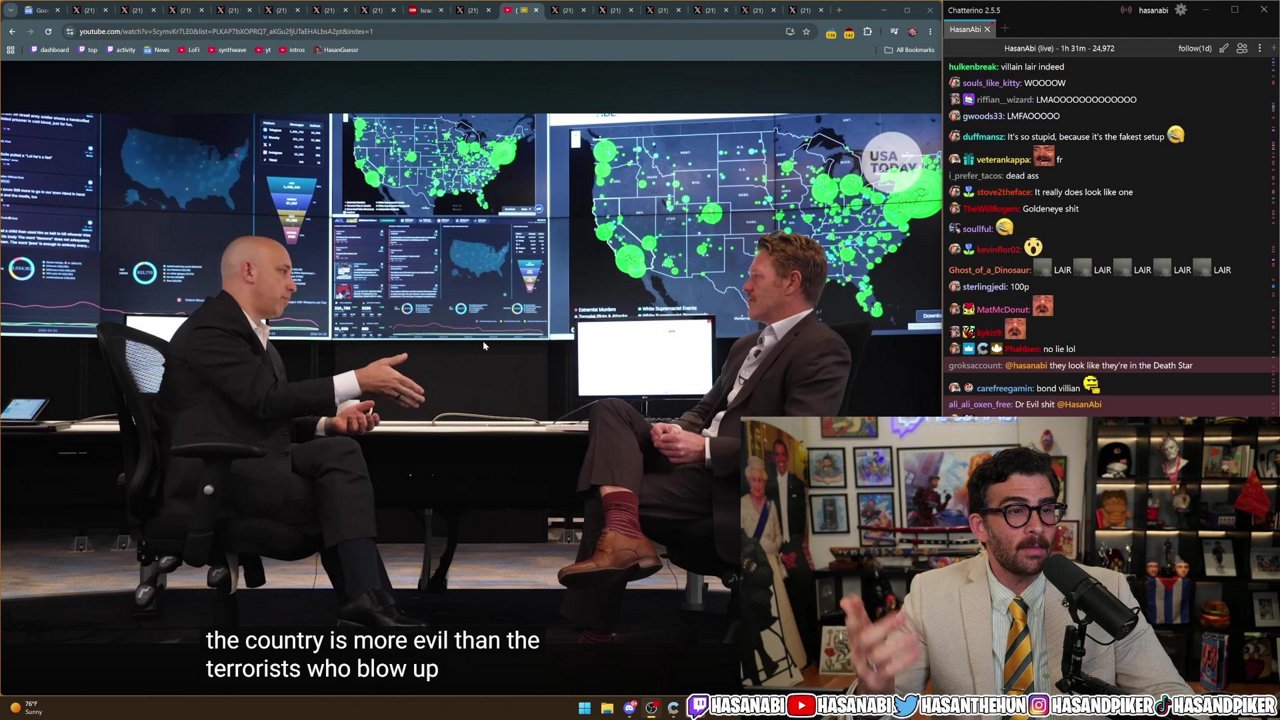Click username 'MatMcDonut' in chat
Screen dimensions: 1280x720
point(1003,310)
